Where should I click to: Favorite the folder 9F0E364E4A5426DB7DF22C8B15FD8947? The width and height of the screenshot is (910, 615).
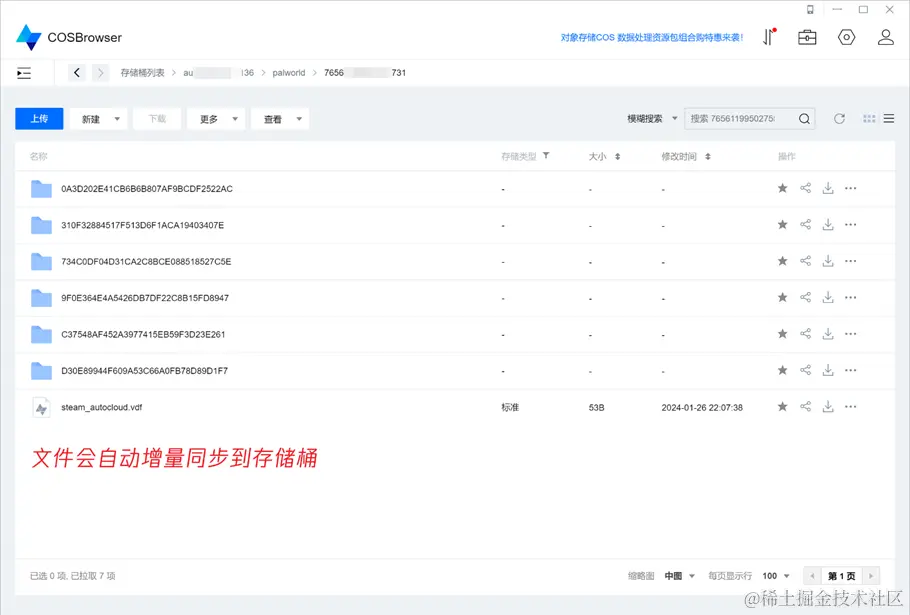(x=783, y=297)
